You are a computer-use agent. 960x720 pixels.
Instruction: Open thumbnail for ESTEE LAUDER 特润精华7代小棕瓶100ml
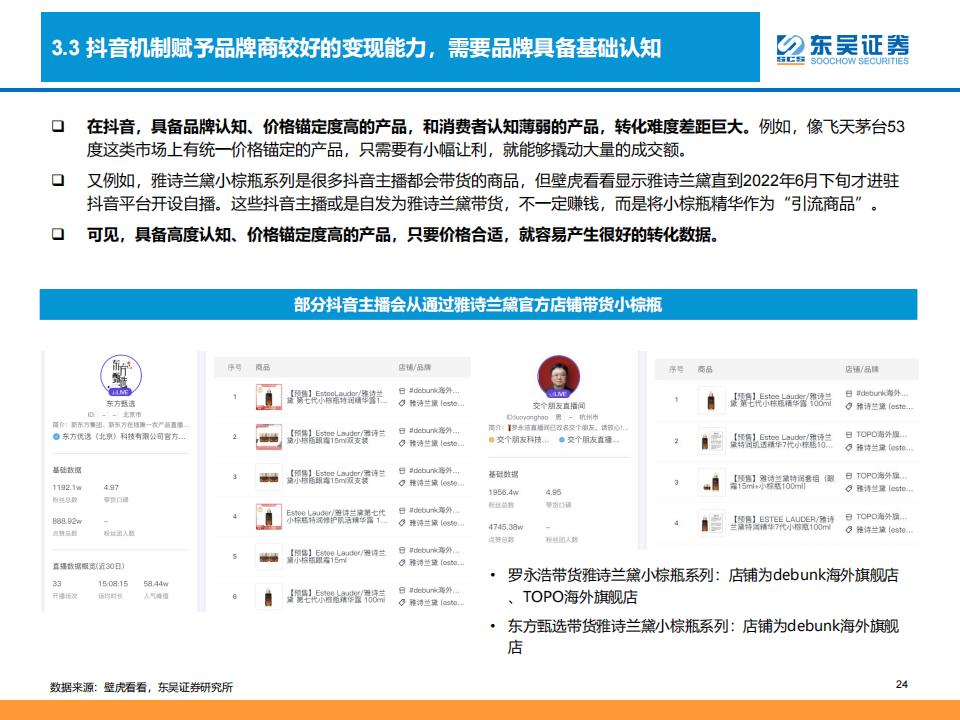pos(711,523)
